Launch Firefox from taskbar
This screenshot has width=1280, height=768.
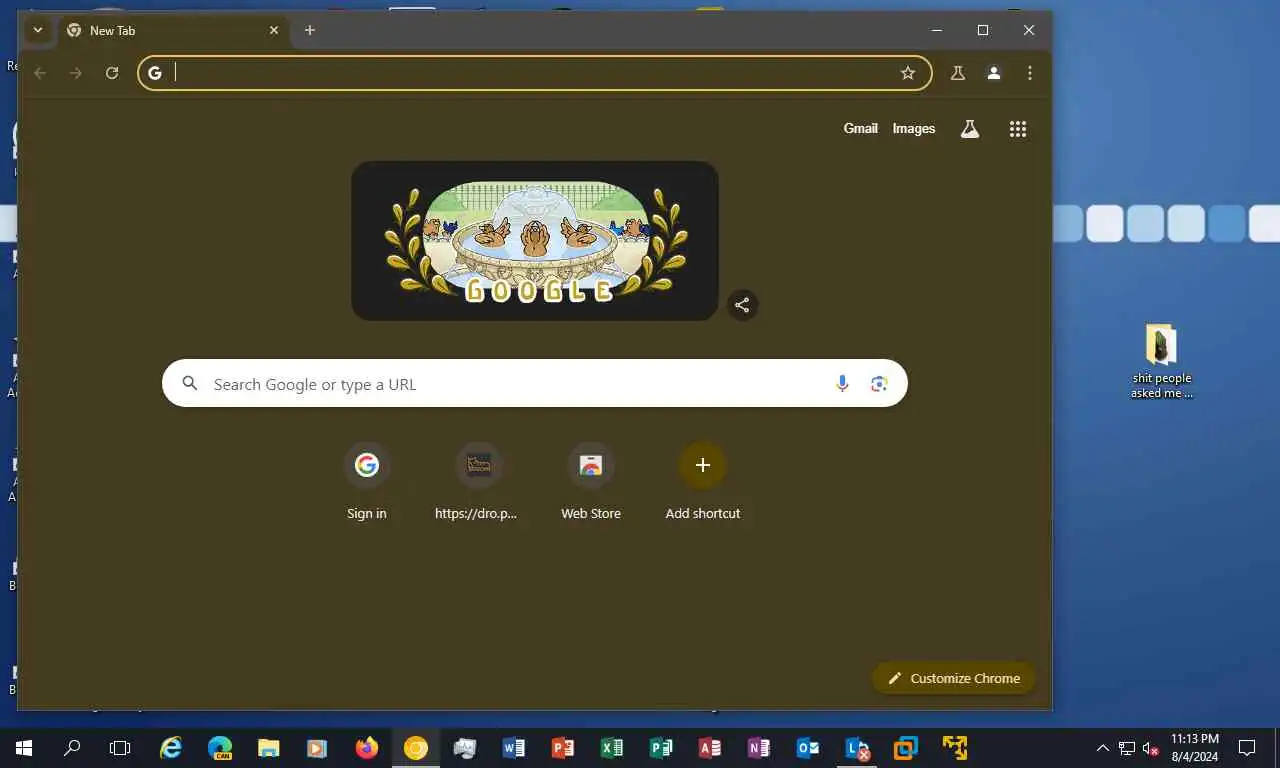click(x=367, y=748)
